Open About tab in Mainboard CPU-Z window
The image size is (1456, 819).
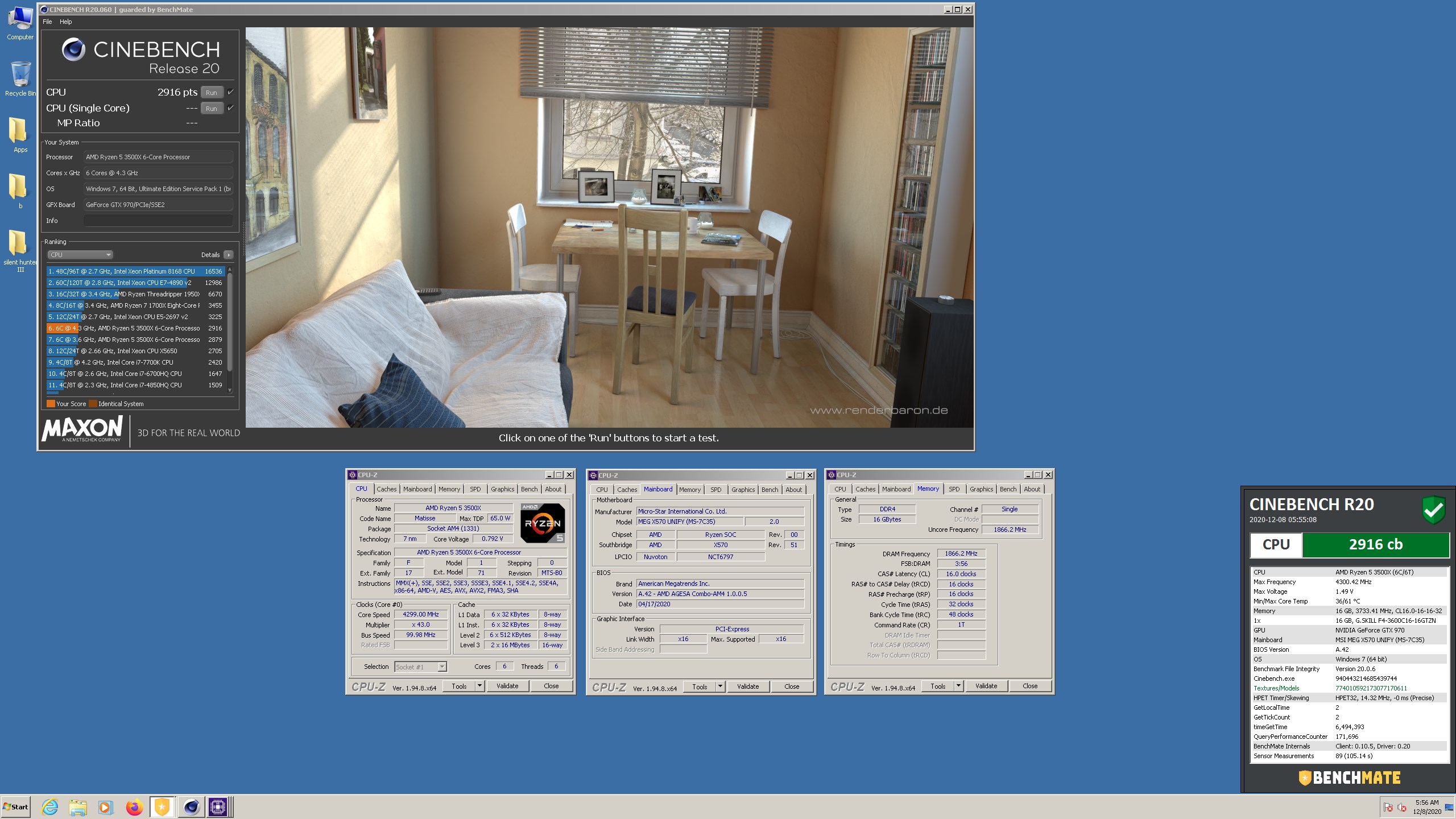(794, 490)
